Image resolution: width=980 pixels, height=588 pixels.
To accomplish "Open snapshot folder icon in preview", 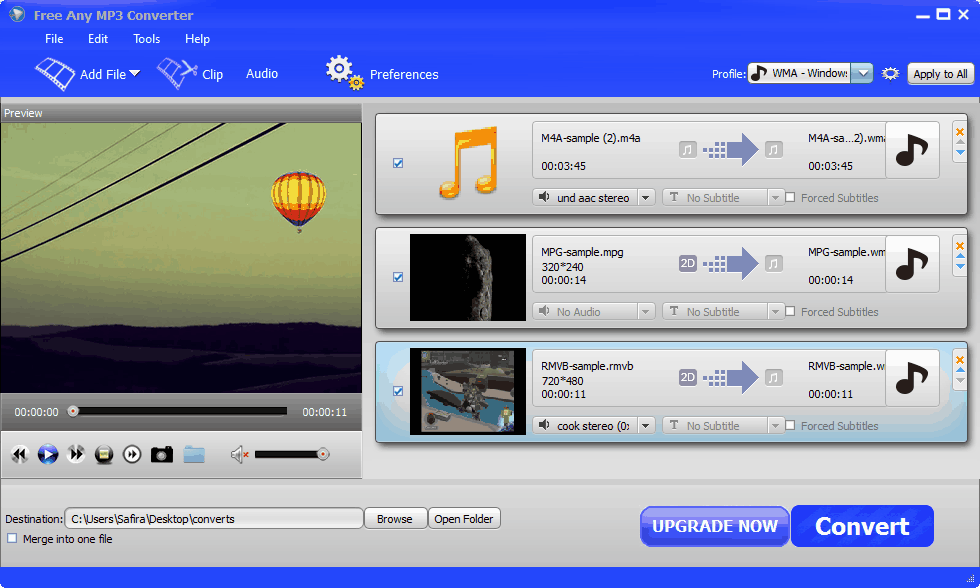I will [x=194, y=454].
